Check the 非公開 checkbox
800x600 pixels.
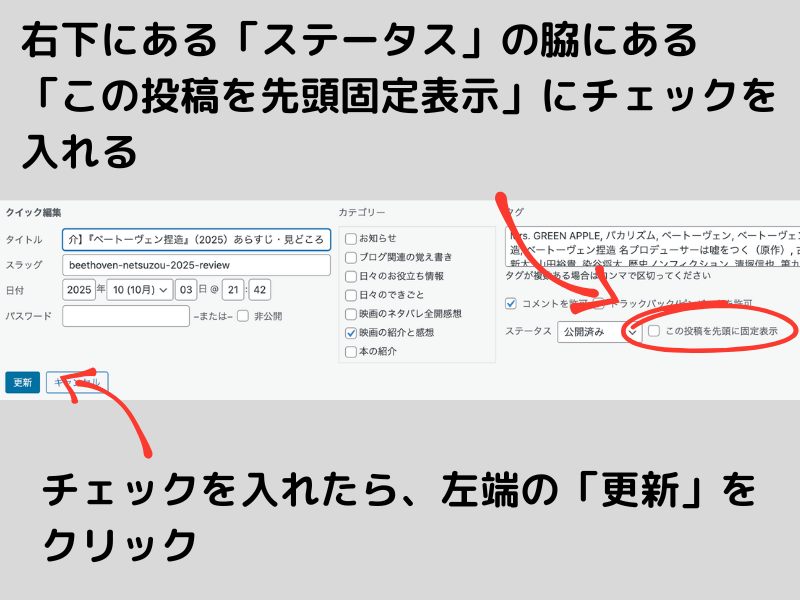(x=243, y=316)
